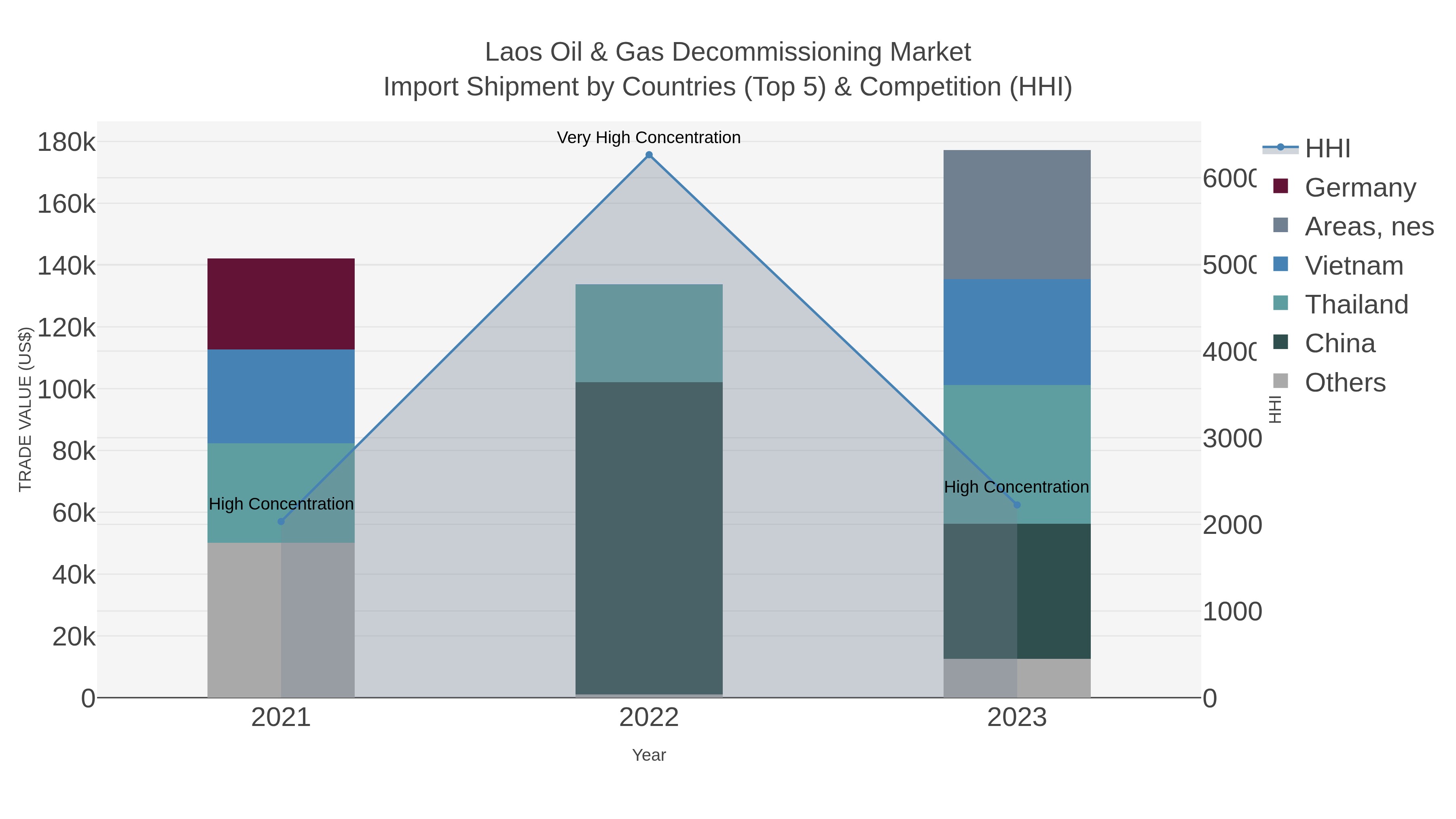This screenshot has height=819, width=1456.
Task: Click the Thailand segment in the 2022 bar
Action: click(649, 333)
